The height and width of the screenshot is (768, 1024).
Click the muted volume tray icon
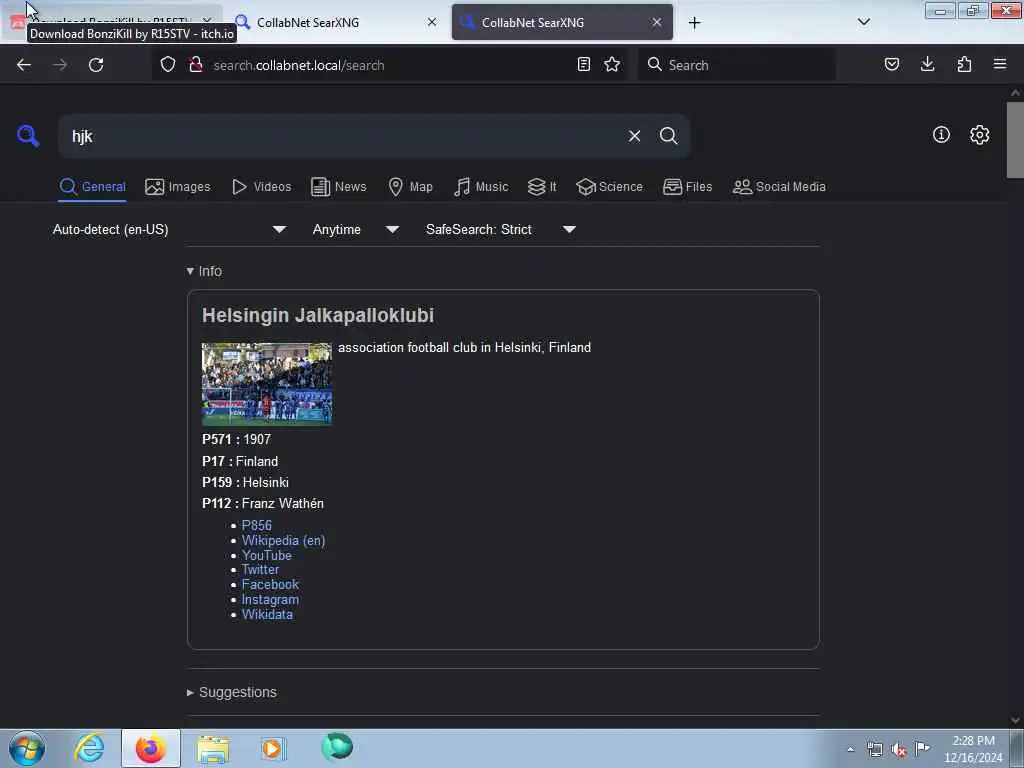click(x=899, y=750)
